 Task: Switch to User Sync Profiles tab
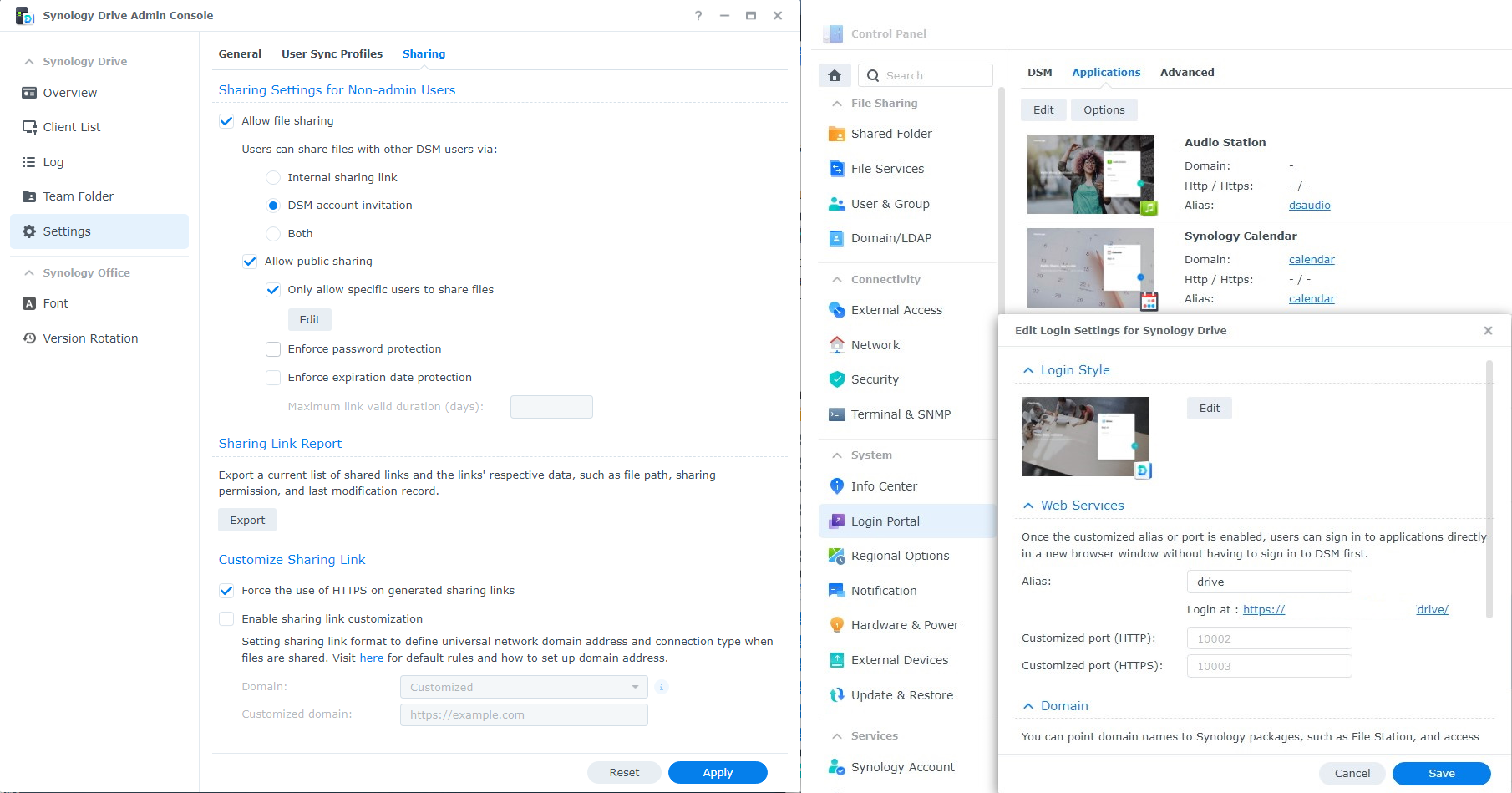pyautogui.click(x=332, y=53)
